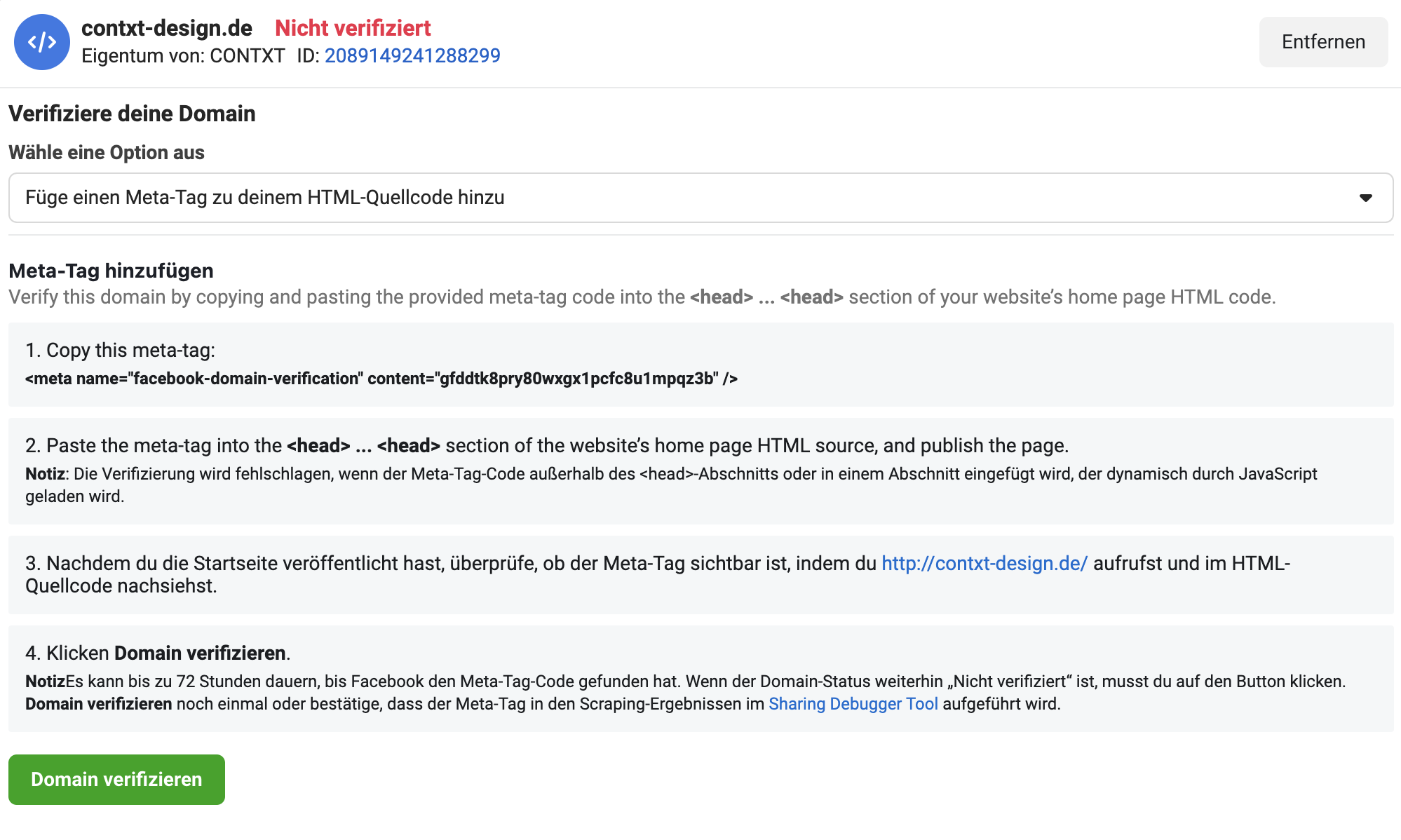Remove the domain with the Entfernen button
The width and height of the screenshot is (1401, 840).
tap(1323, 42)
